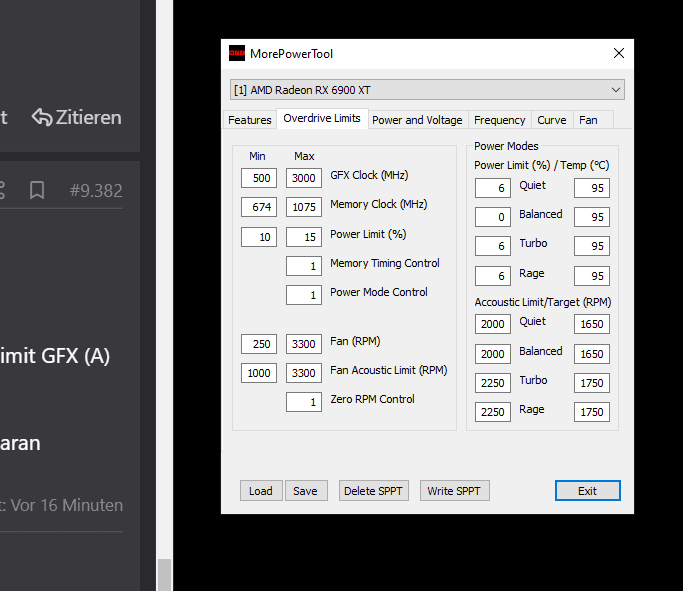Screen dimensions: 683x591
Task: Go to the Frequency tab
Action: (x=500, y=120)
